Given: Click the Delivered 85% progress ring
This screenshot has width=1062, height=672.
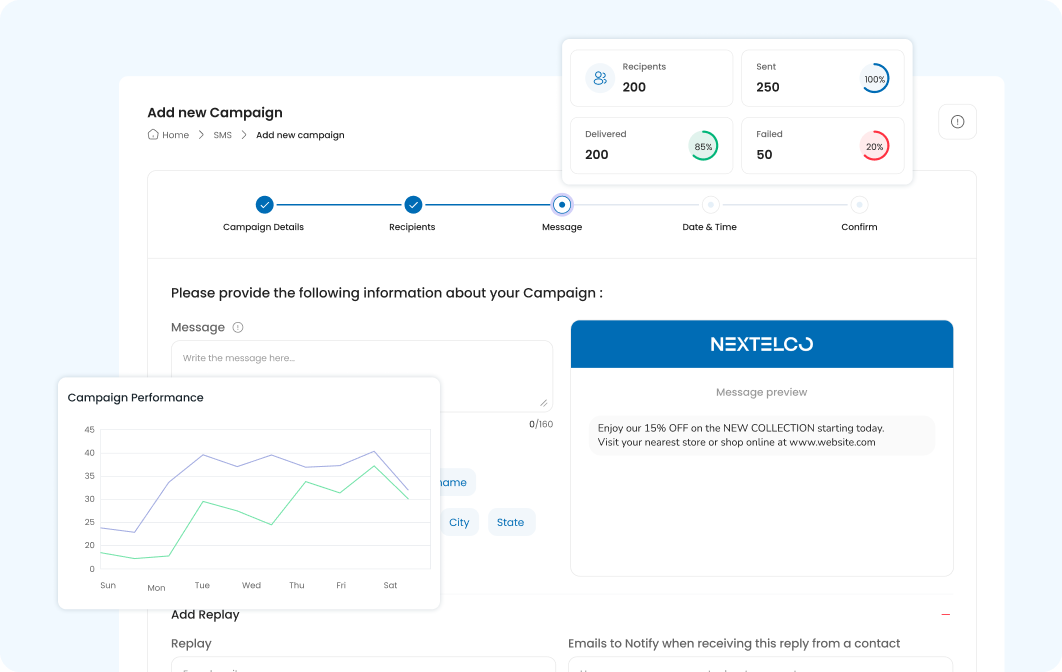Looking at the screenshot, I should tap(703, 146).
